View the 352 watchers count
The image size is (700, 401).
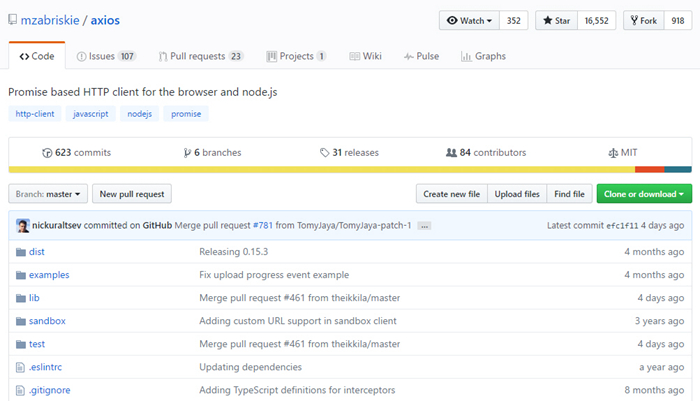[x=513, y=21]
